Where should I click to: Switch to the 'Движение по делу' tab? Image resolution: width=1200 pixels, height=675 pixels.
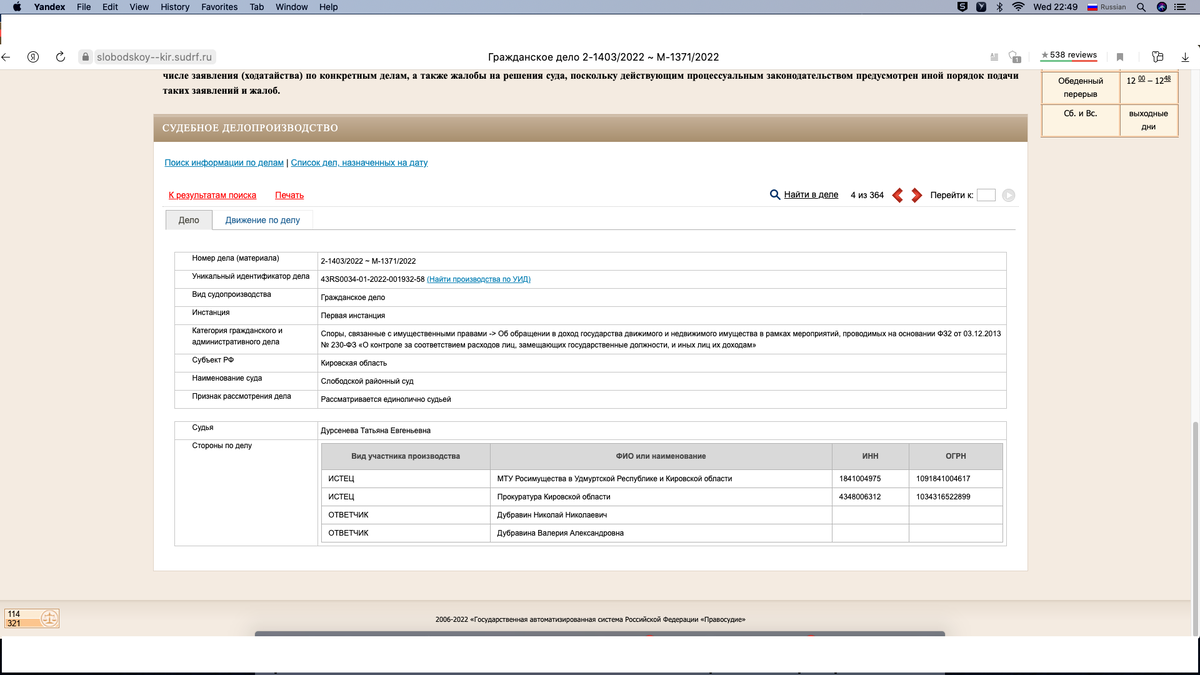[263, 220]
